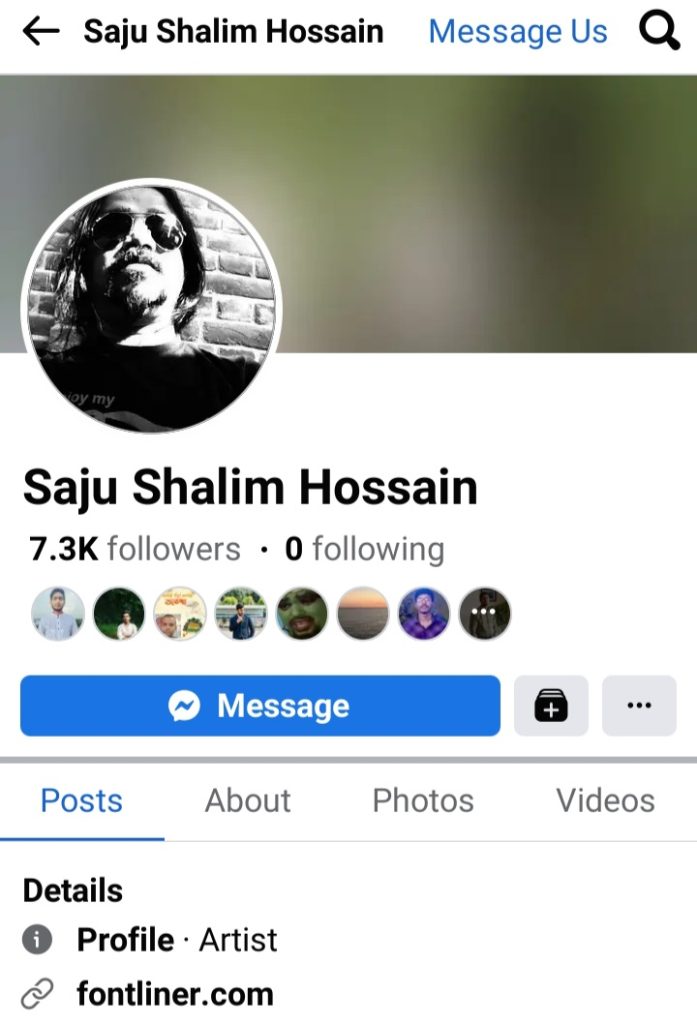Image resolution: width=697 pixels, height=1024 pixels.
Task: Open the first follower's avatar thumbnail
Action: click(x=58, y=613)
